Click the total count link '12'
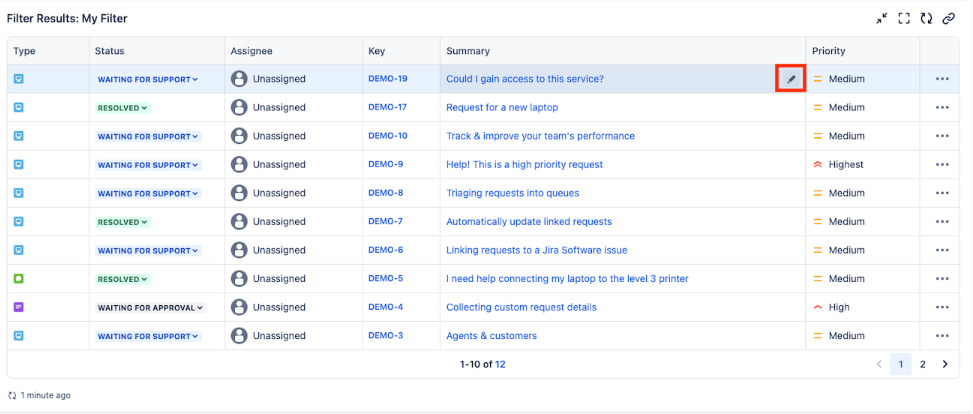The height and width of the screenshot is (414, 973). point(500,364)
